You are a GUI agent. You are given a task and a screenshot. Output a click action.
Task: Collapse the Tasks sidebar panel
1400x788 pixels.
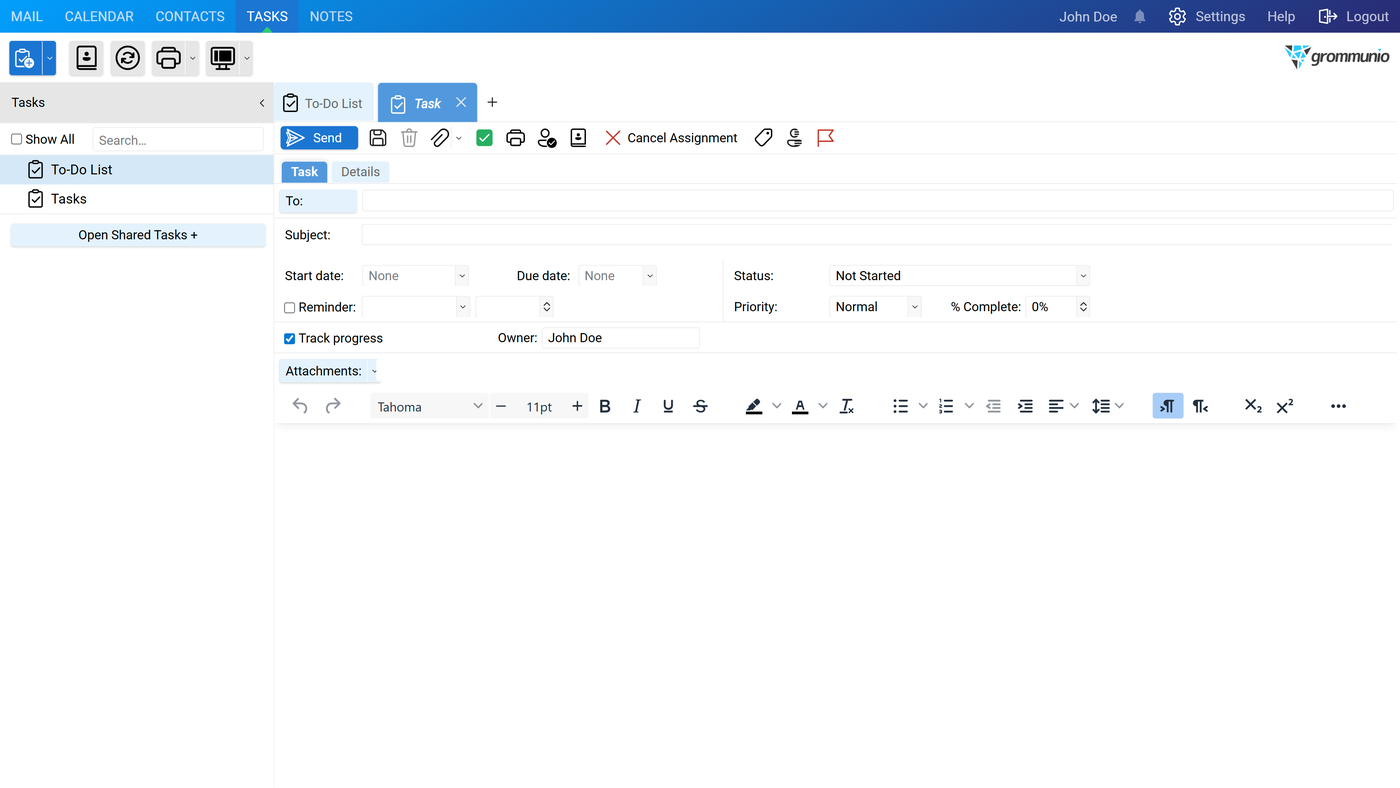click(262, 103)
